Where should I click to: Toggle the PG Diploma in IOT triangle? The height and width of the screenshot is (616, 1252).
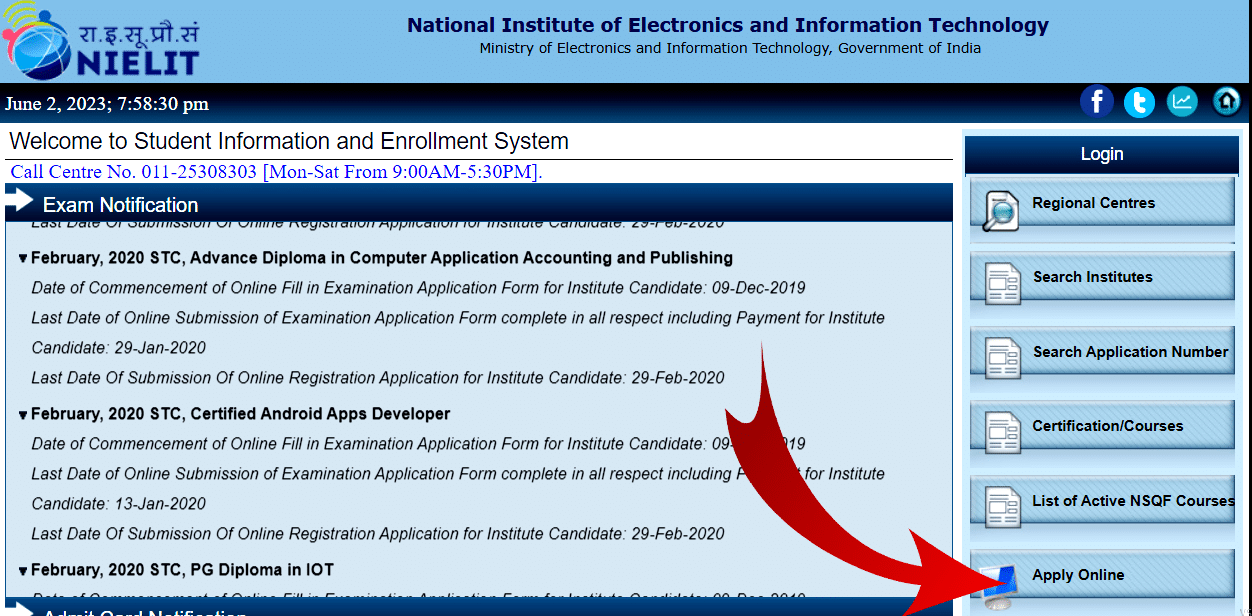point(23,571)
